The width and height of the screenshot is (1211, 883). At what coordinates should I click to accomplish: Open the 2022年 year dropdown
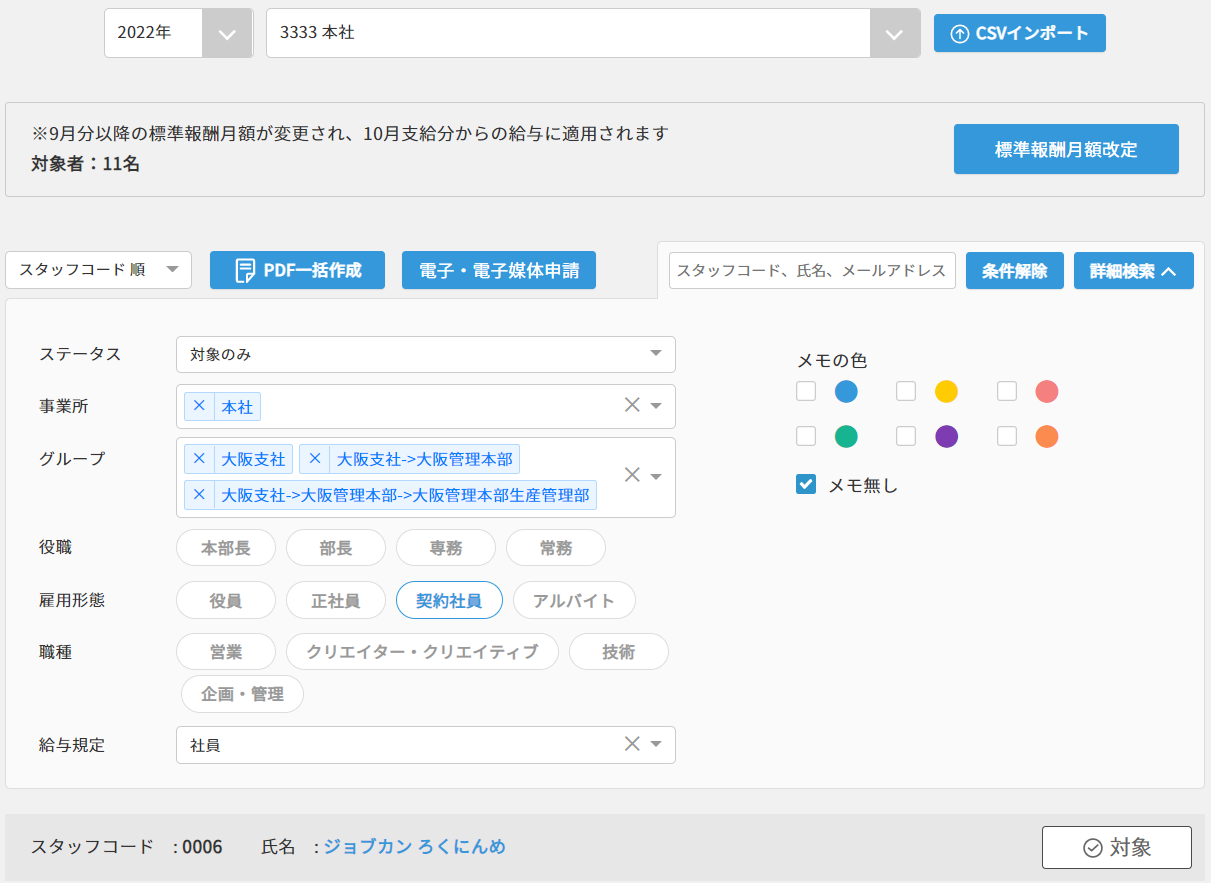[x=179, y=33]
